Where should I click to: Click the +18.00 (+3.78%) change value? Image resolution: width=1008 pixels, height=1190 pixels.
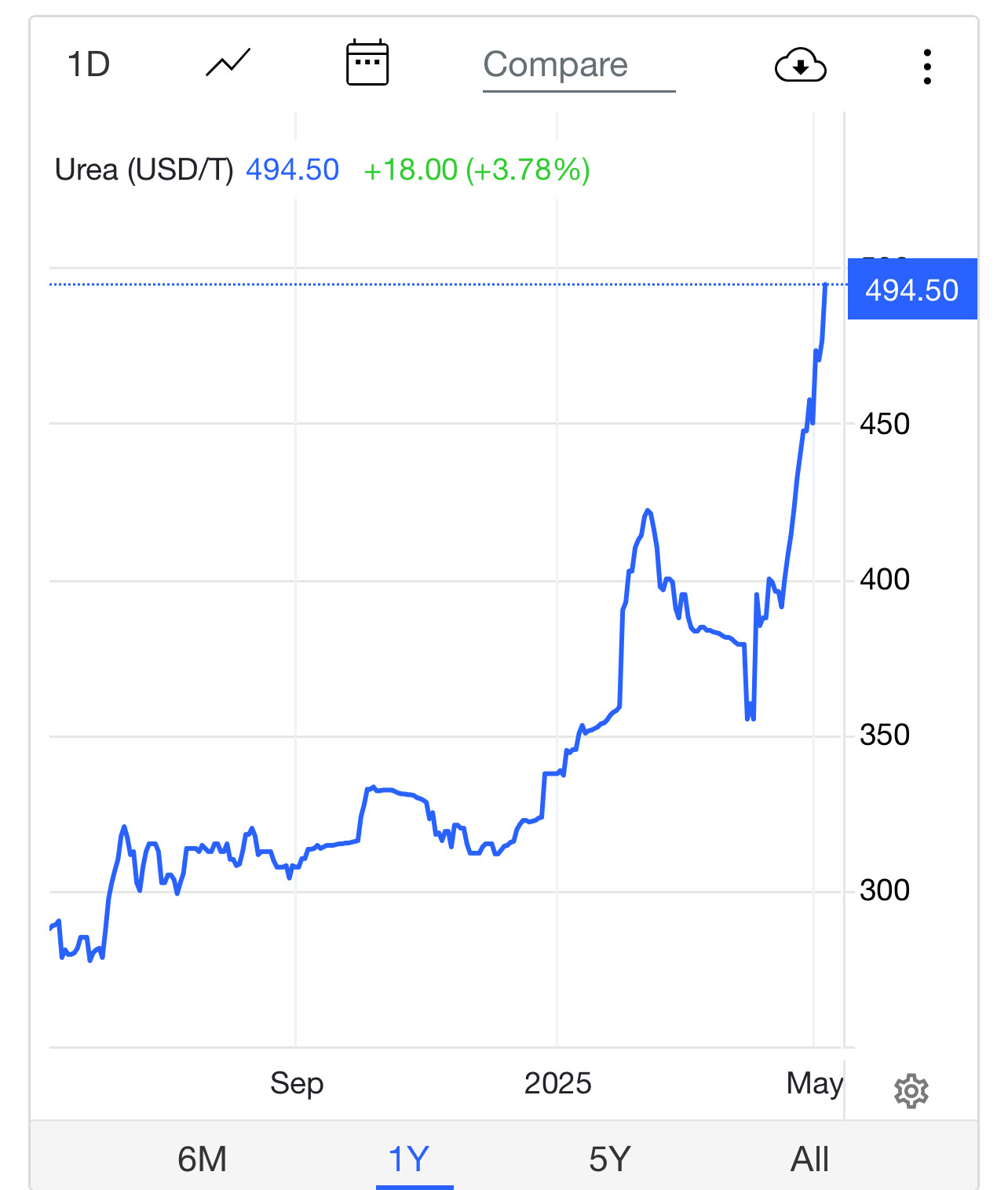[477, 170]
